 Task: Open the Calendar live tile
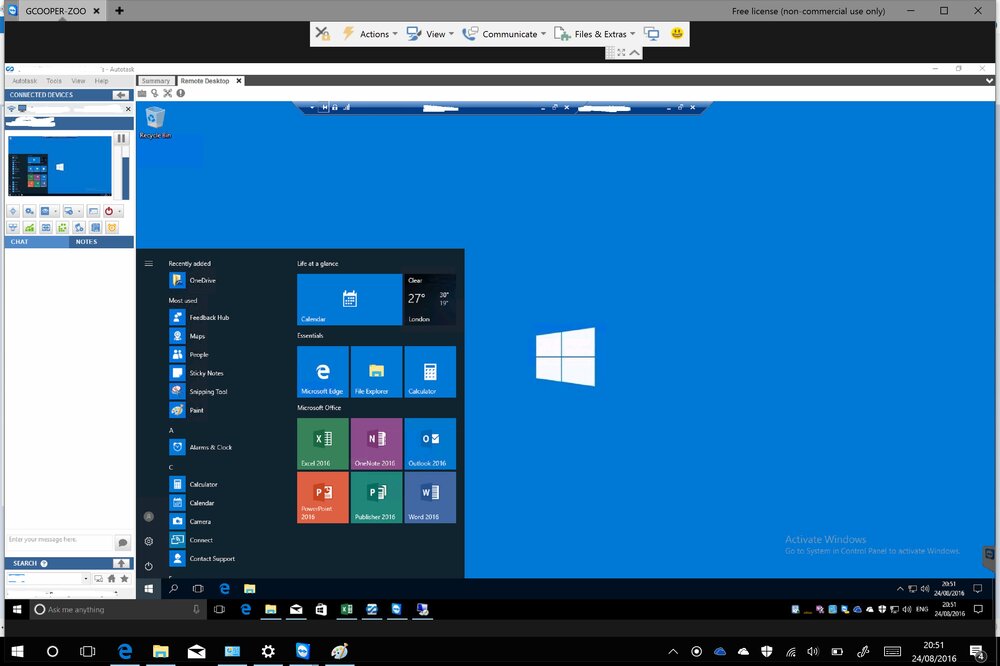(x=349, y=299)
